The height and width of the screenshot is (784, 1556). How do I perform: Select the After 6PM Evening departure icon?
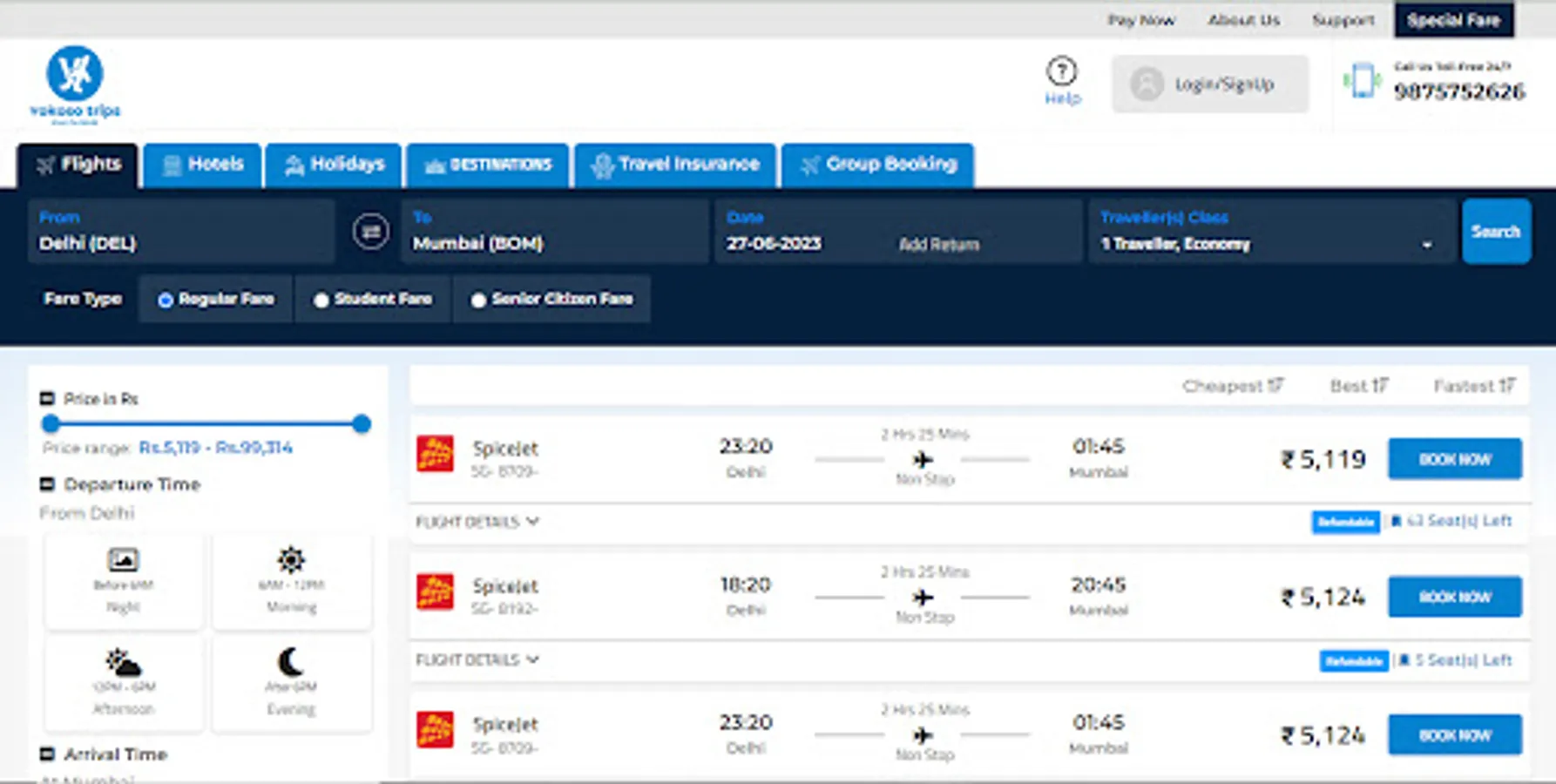(291, 662)
